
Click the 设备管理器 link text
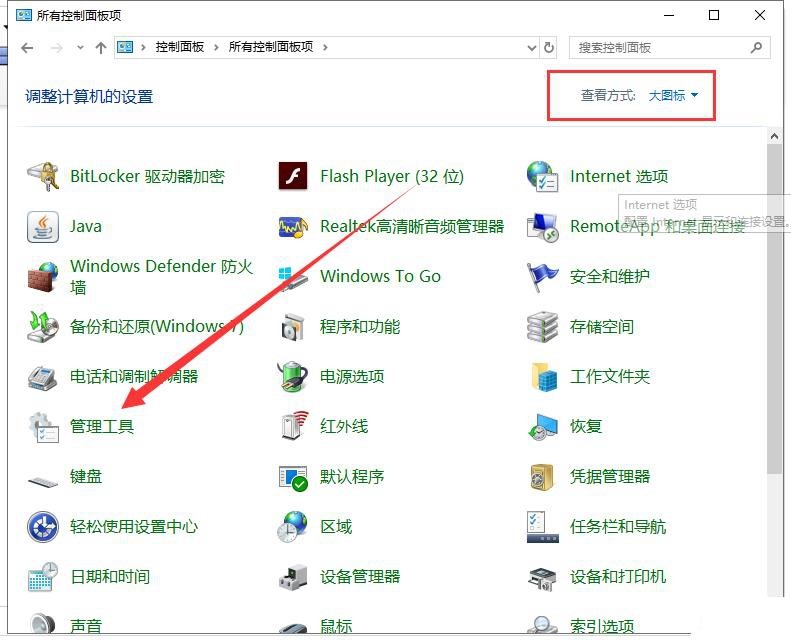(360, 576)
